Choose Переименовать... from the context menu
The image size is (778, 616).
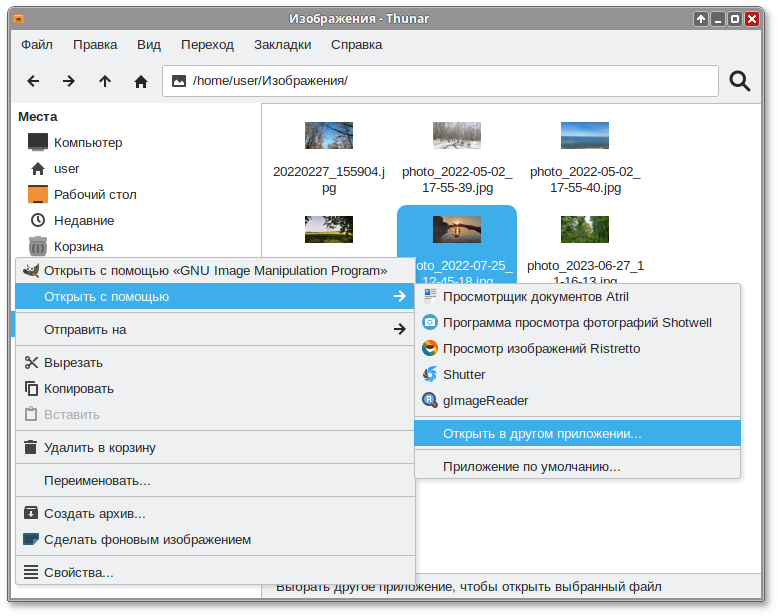pos(215,480)
